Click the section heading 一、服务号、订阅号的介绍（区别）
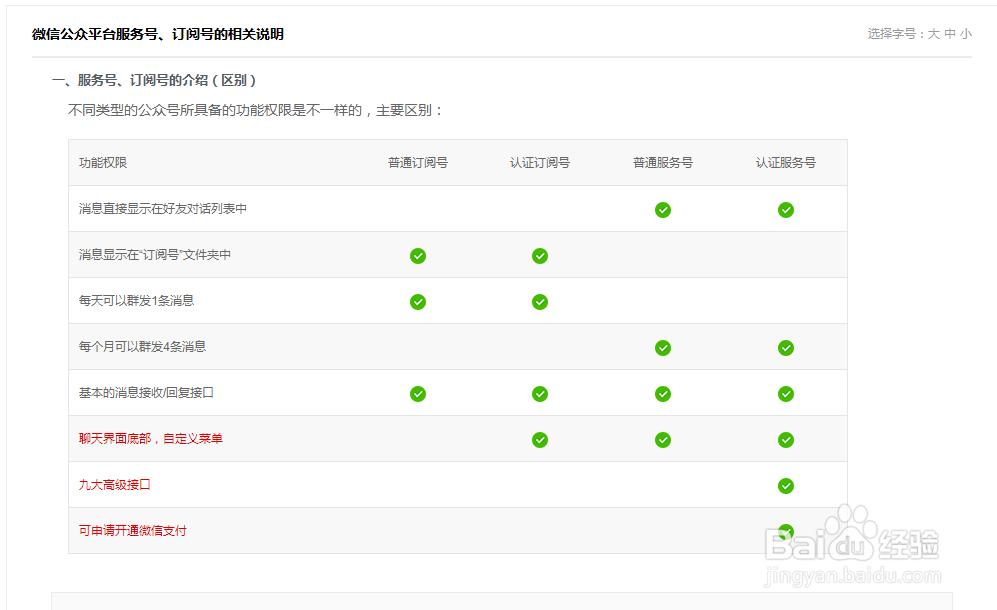The width and height of the screenshot is (997, 610). coord(155,80)
